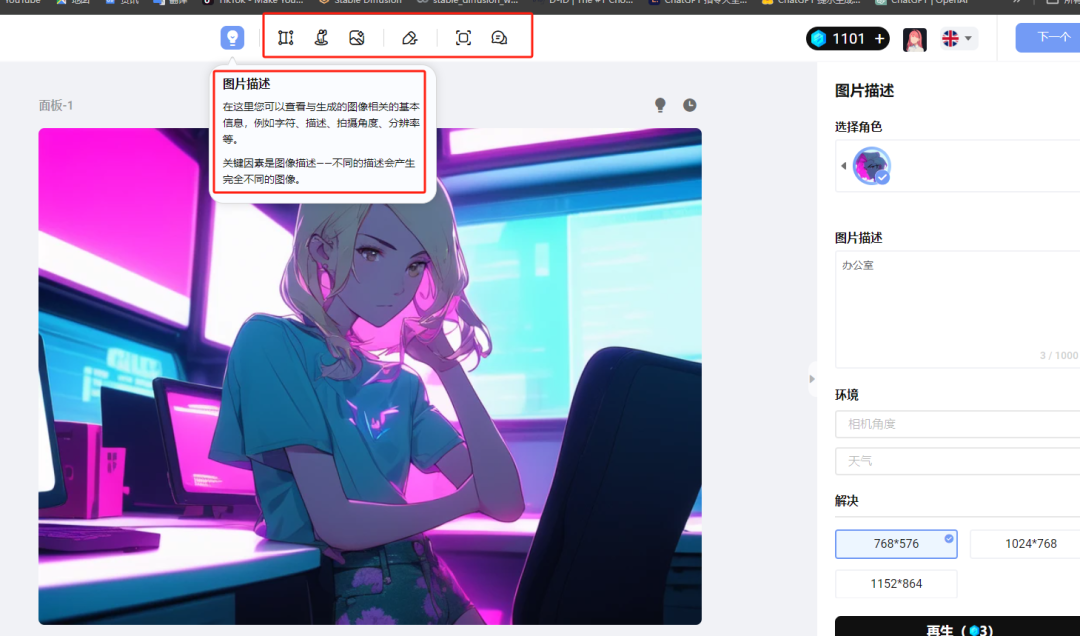Click the 面板-1 panel label
Screen dimensions: 1080x636
(x=56, y=105)
